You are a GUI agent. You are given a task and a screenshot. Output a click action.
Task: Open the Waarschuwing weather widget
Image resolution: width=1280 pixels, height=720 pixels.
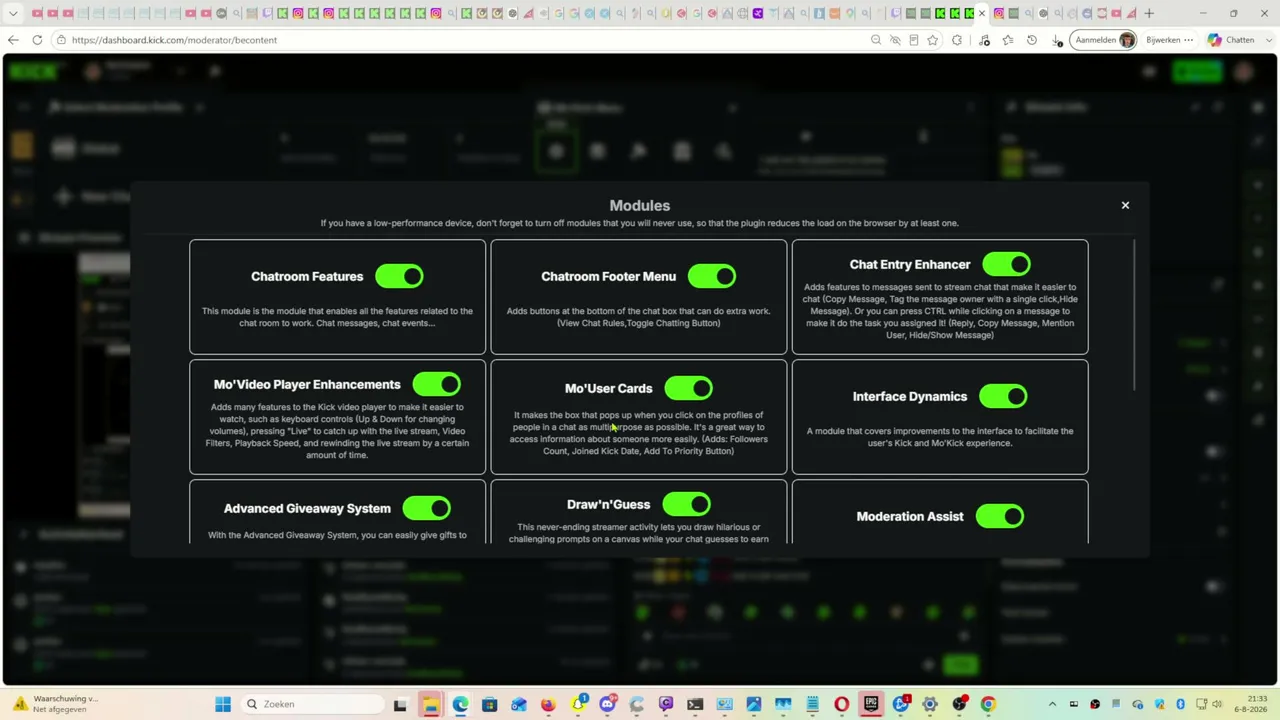click(55, 704)
